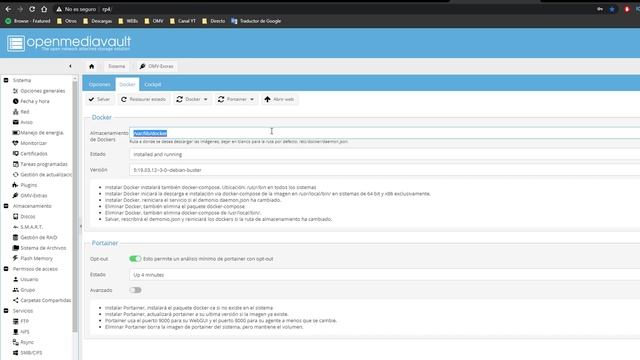The height and width of the screenshot is (360, 640).
Task: Click the Docker Versión field
Action: tap(384, 170)
